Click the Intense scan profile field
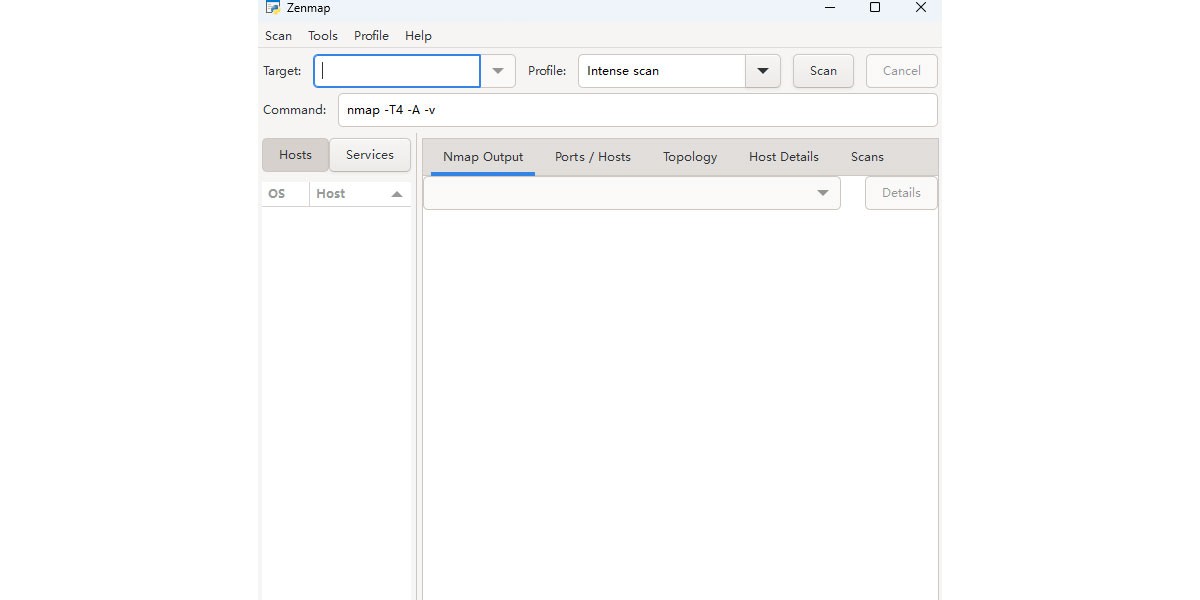 coord(662,71)
